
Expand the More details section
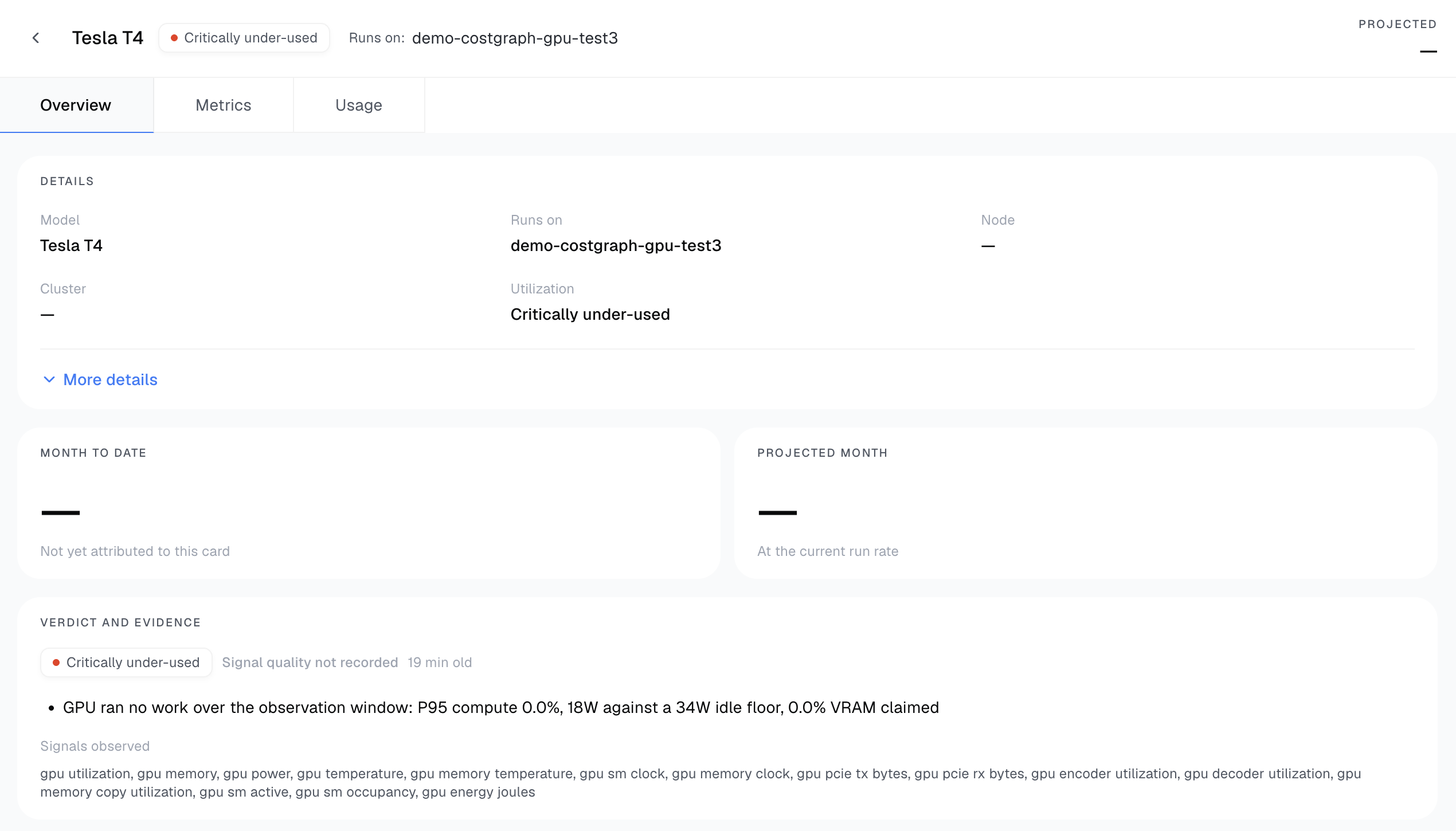click(x=100, y=379)
